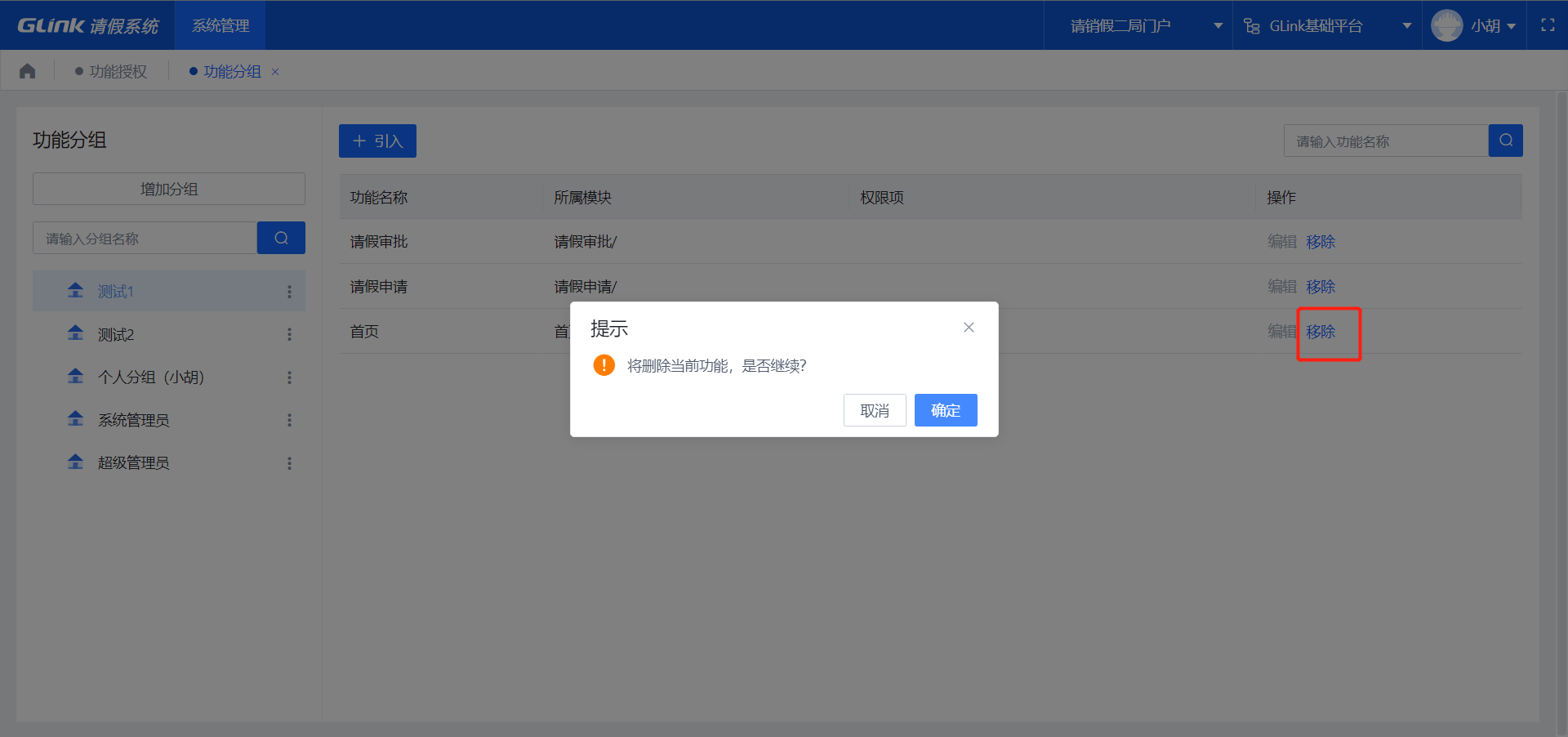Image resolution: width=1568 pixels, height=737 pixels.
Task: Confirm deletion with 确定 button
Action: (946, 410)
